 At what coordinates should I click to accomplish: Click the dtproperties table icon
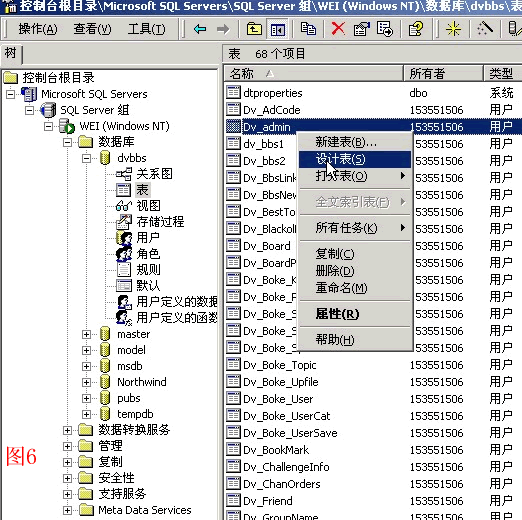pos(233,92)
